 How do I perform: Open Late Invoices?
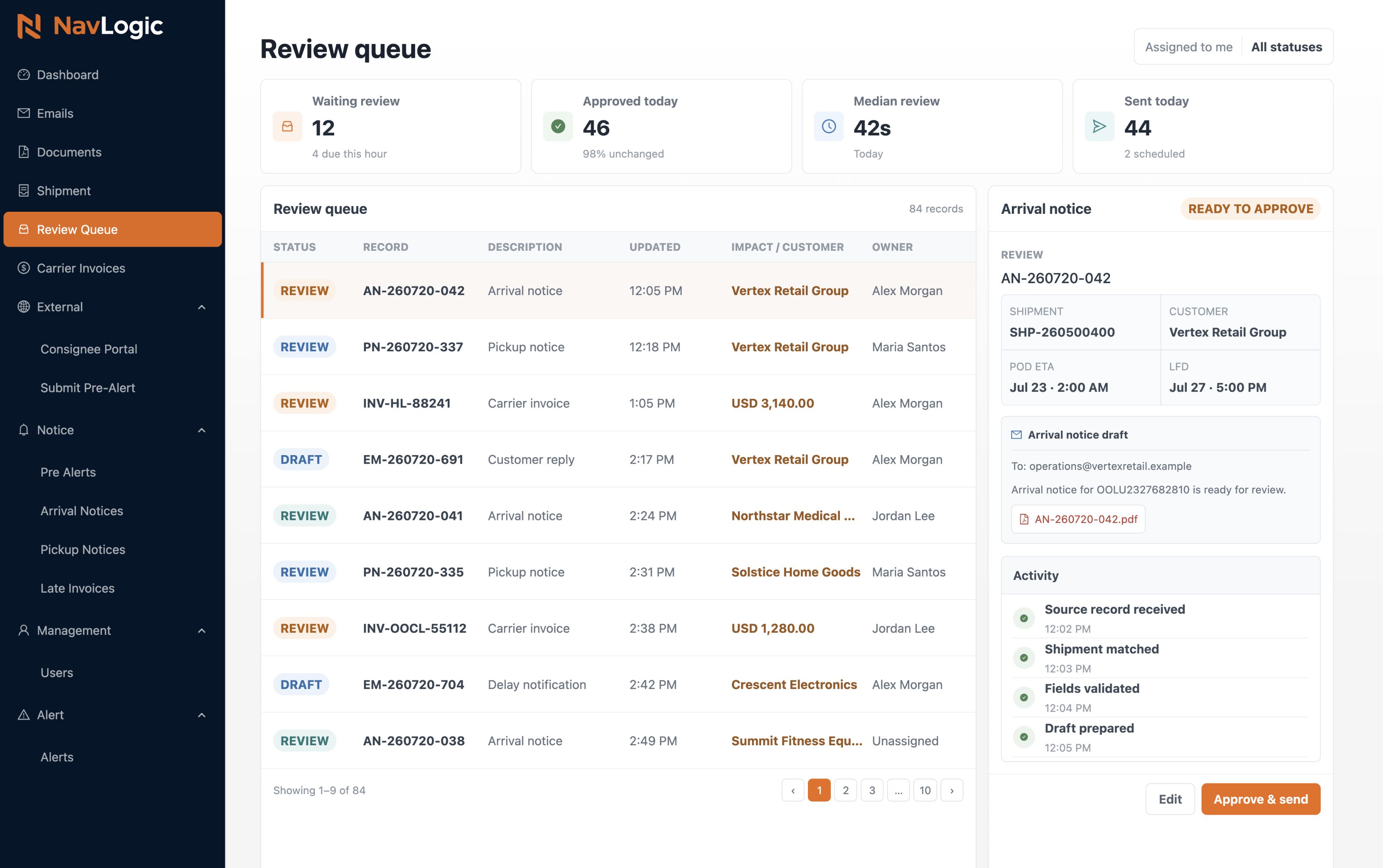click(x=78, y=588)
